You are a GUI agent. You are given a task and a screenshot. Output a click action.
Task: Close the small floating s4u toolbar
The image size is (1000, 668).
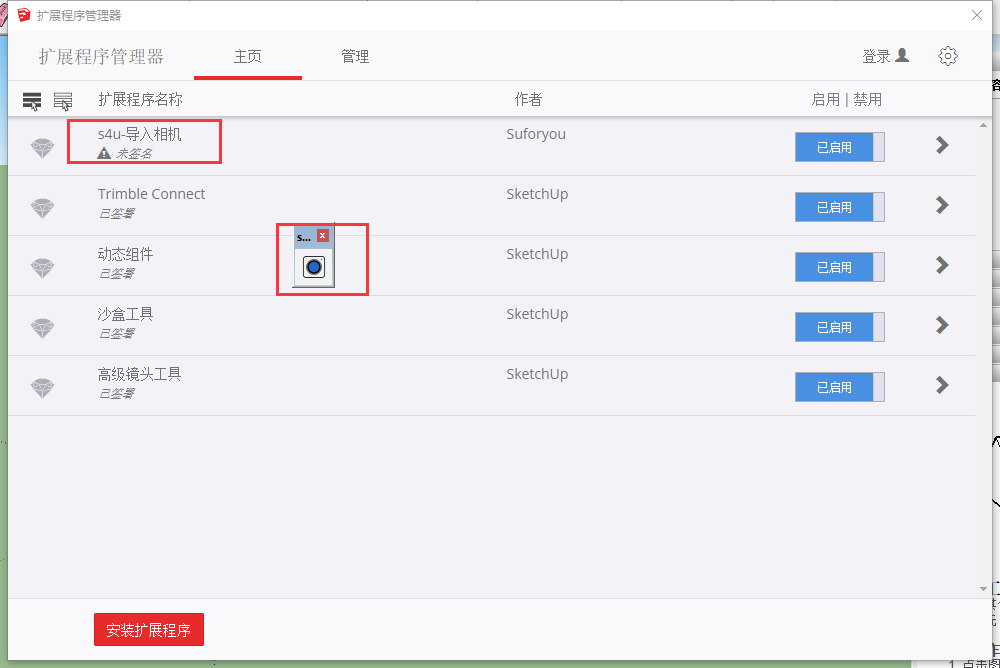tap(323, 235)
